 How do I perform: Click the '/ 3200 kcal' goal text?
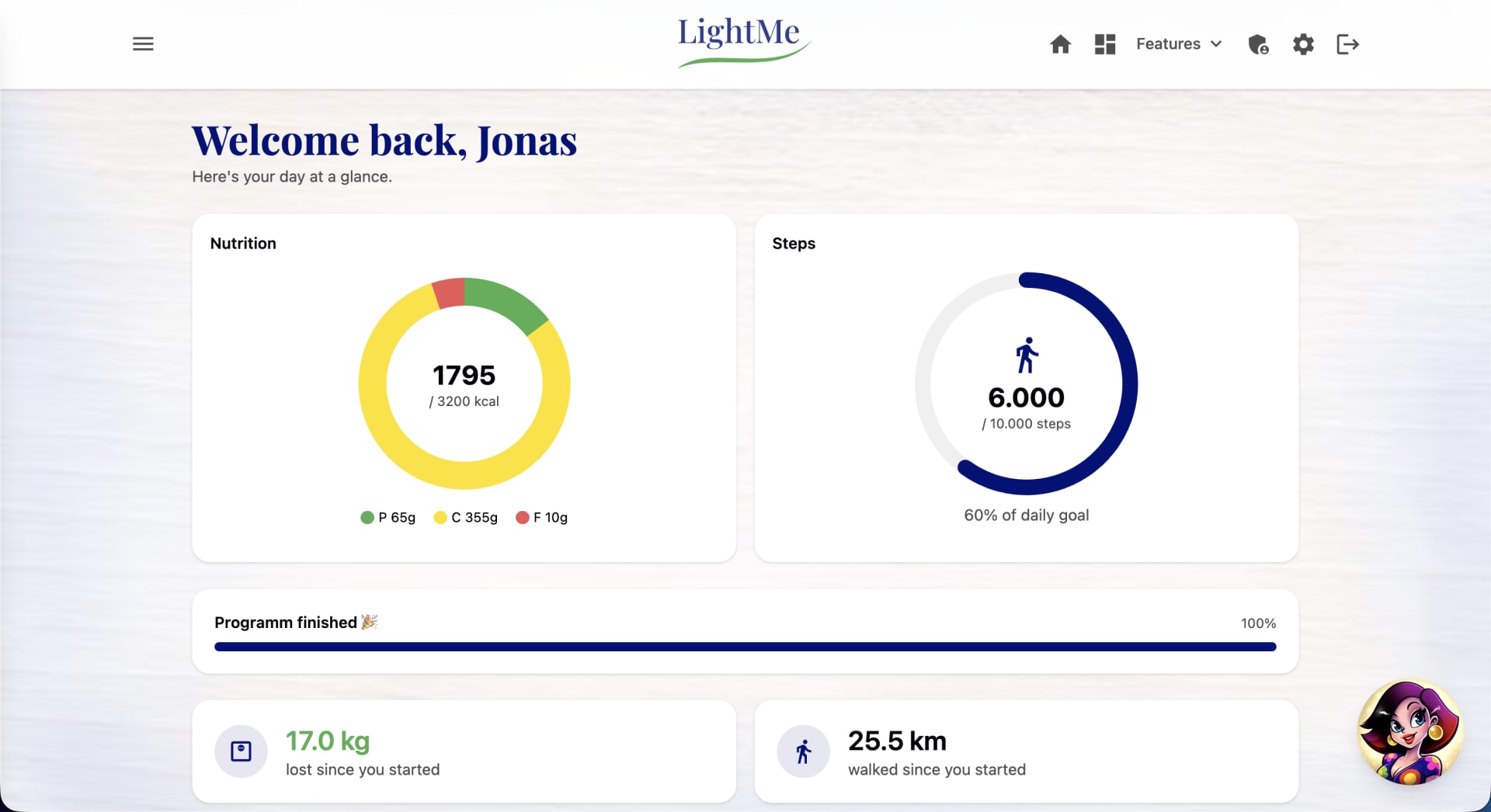coord(464,401)
